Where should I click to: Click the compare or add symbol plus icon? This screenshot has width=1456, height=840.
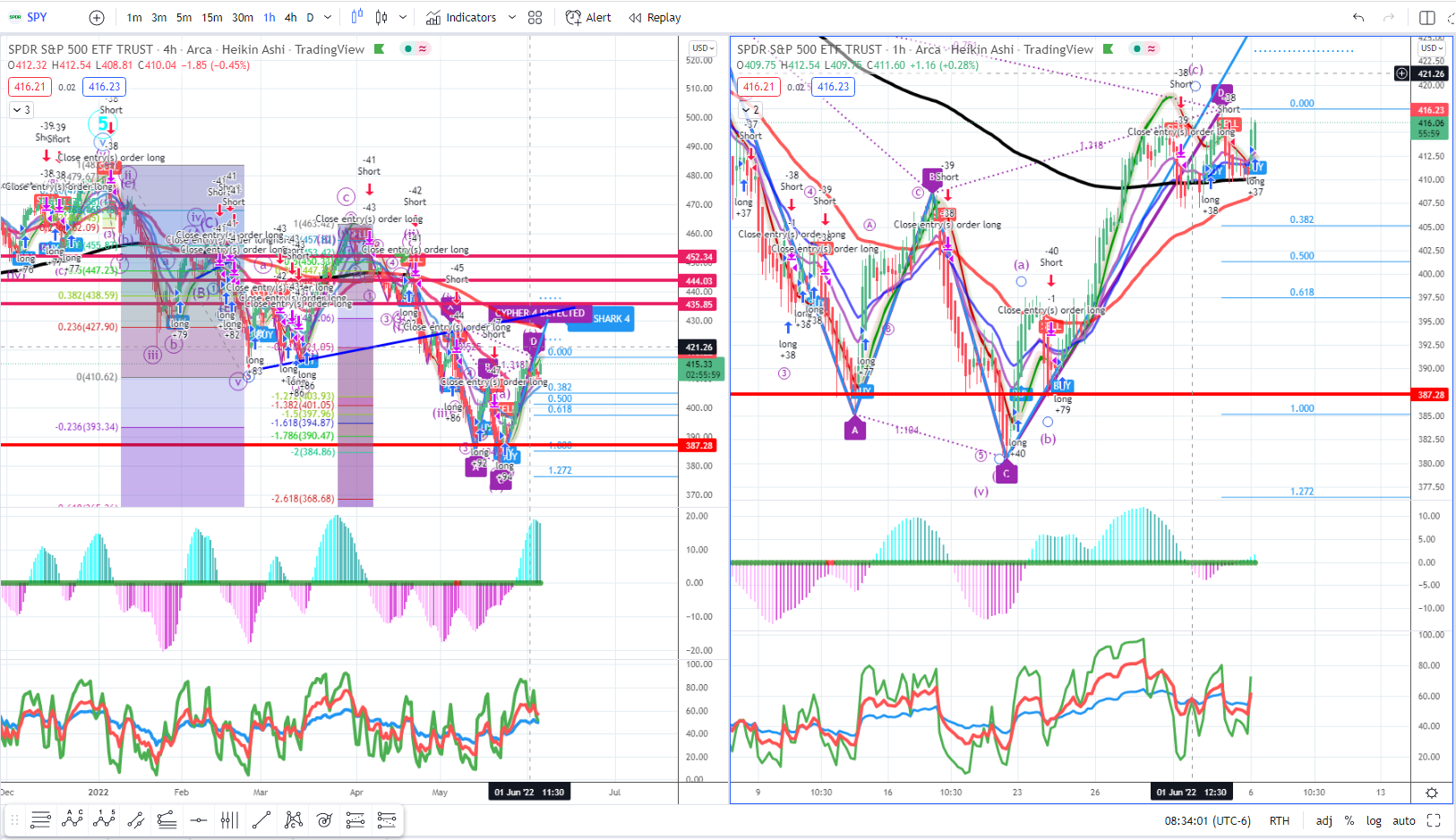coord(97,18)
